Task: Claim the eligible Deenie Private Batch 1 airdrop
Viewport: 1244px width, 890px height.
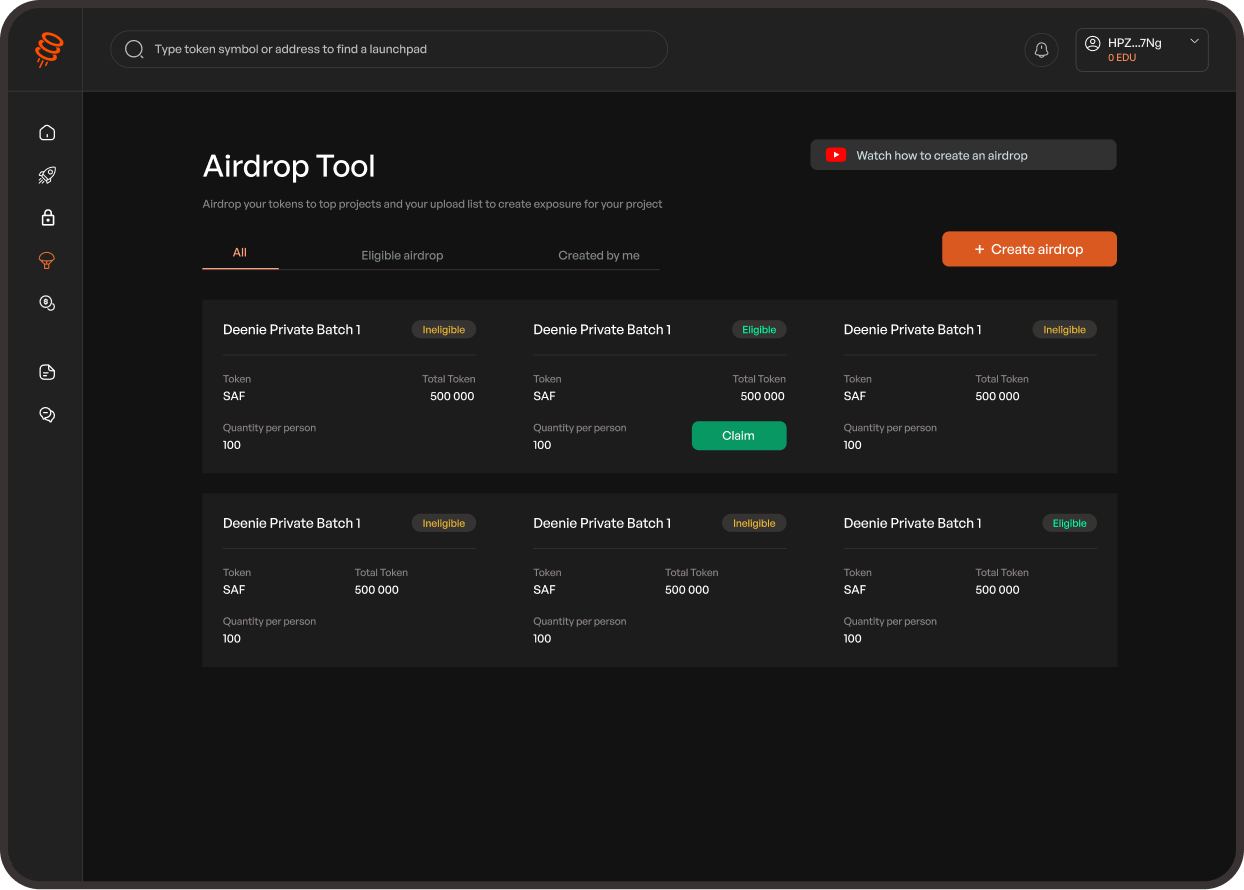Action: (x=739, y=435)
